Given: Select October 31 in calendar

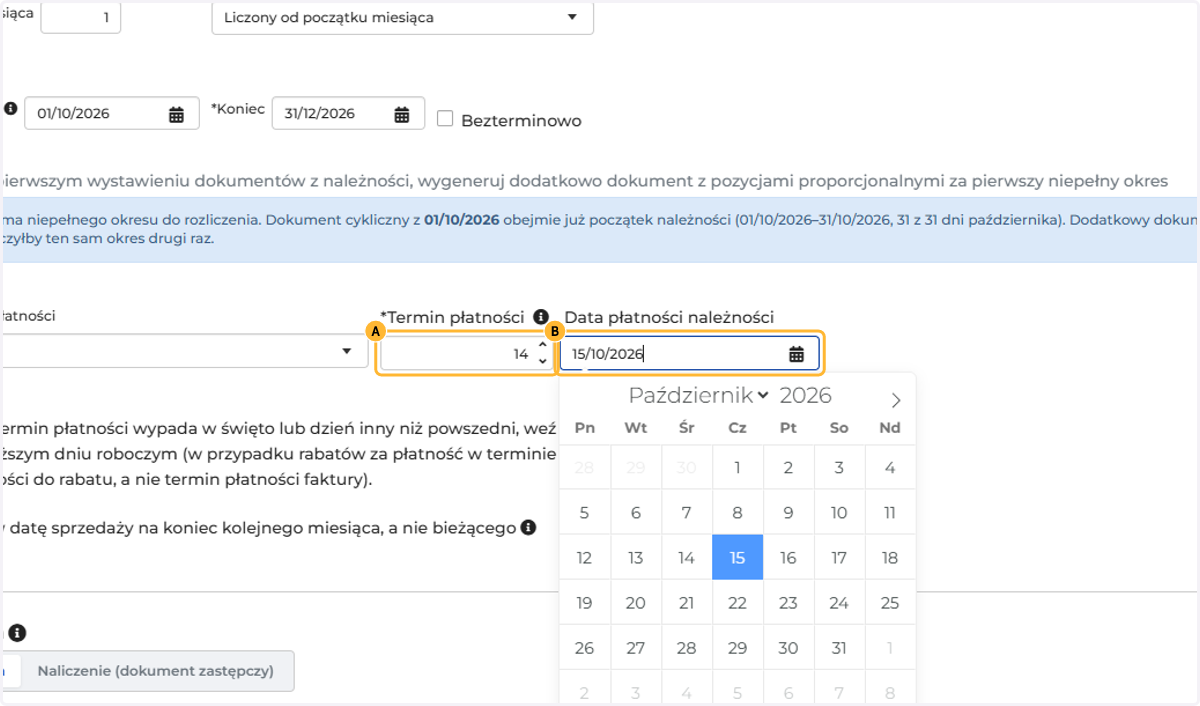Looking at the screenshot, I should point(839,647).
